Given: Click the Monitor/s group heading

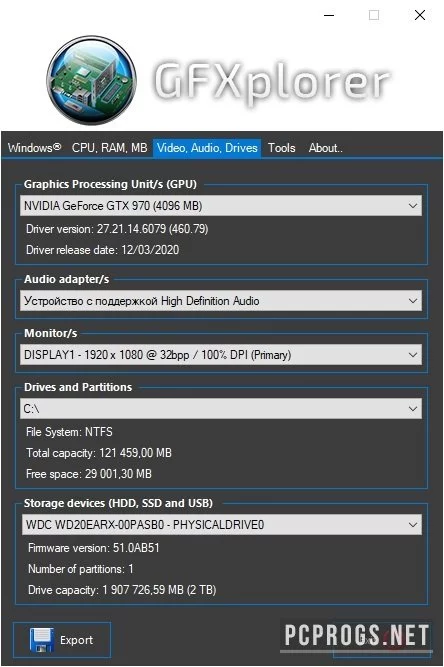Looking at the screenshot, I should click(51, 333).
